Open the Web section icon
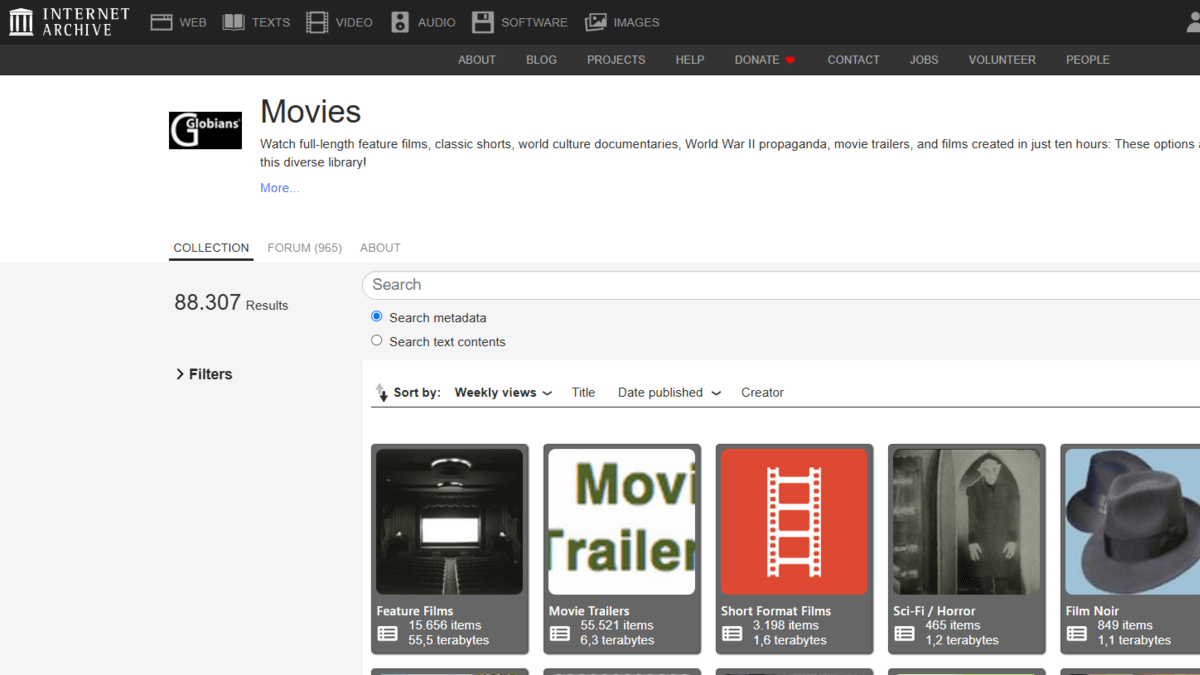The image size is (1200, 675). 161,22
